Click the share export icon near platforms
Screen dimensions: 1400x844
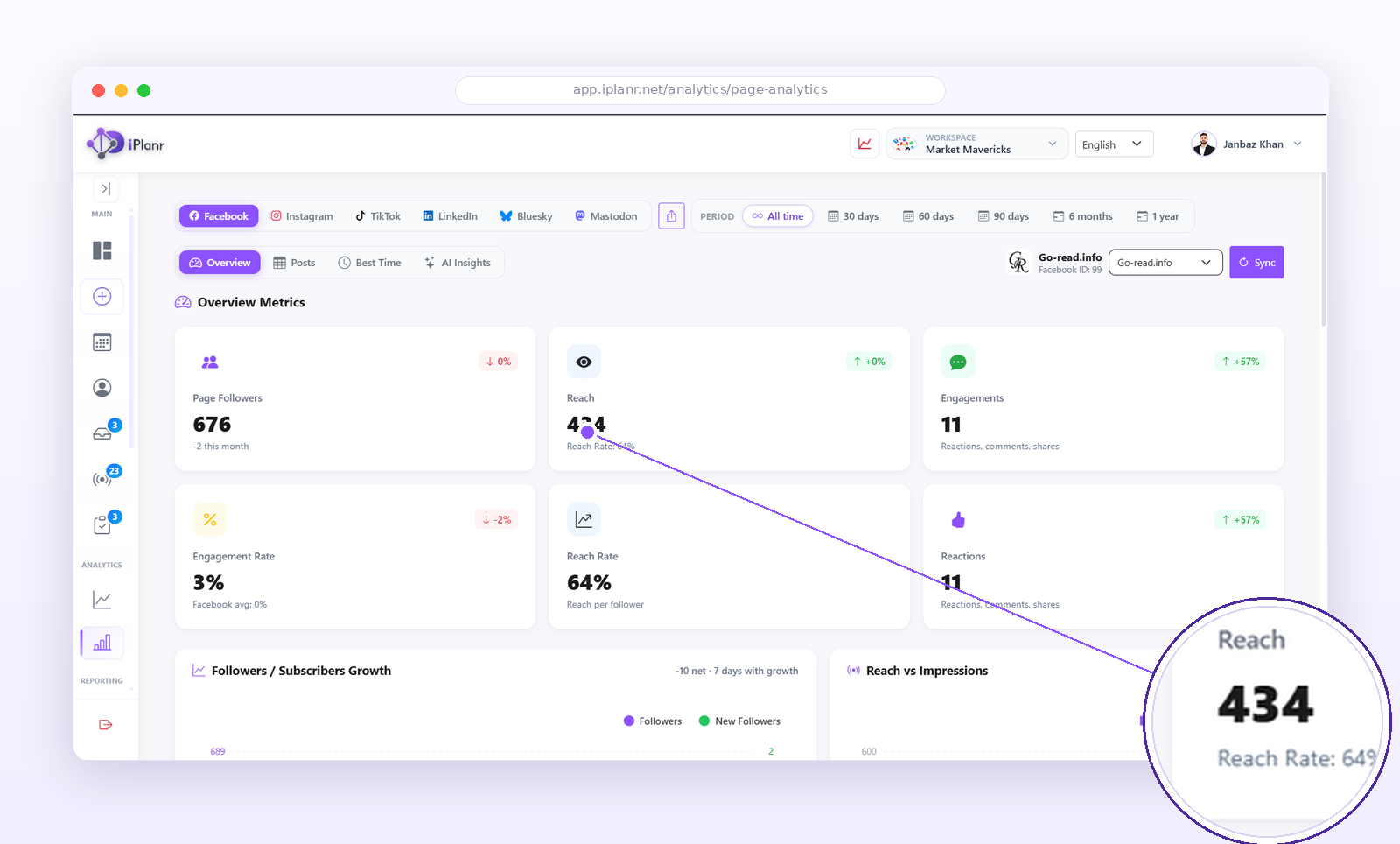point(671,216)
